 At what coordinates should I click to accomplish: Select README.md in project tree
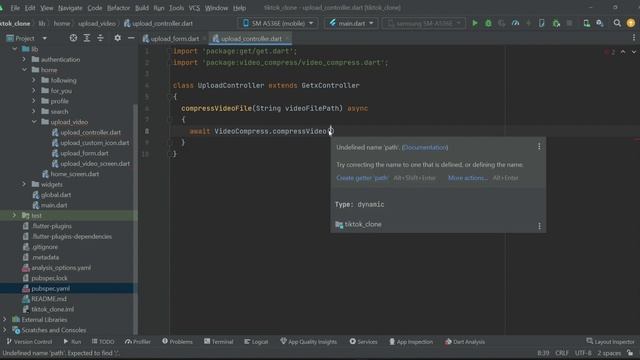(x=49, y=299)
